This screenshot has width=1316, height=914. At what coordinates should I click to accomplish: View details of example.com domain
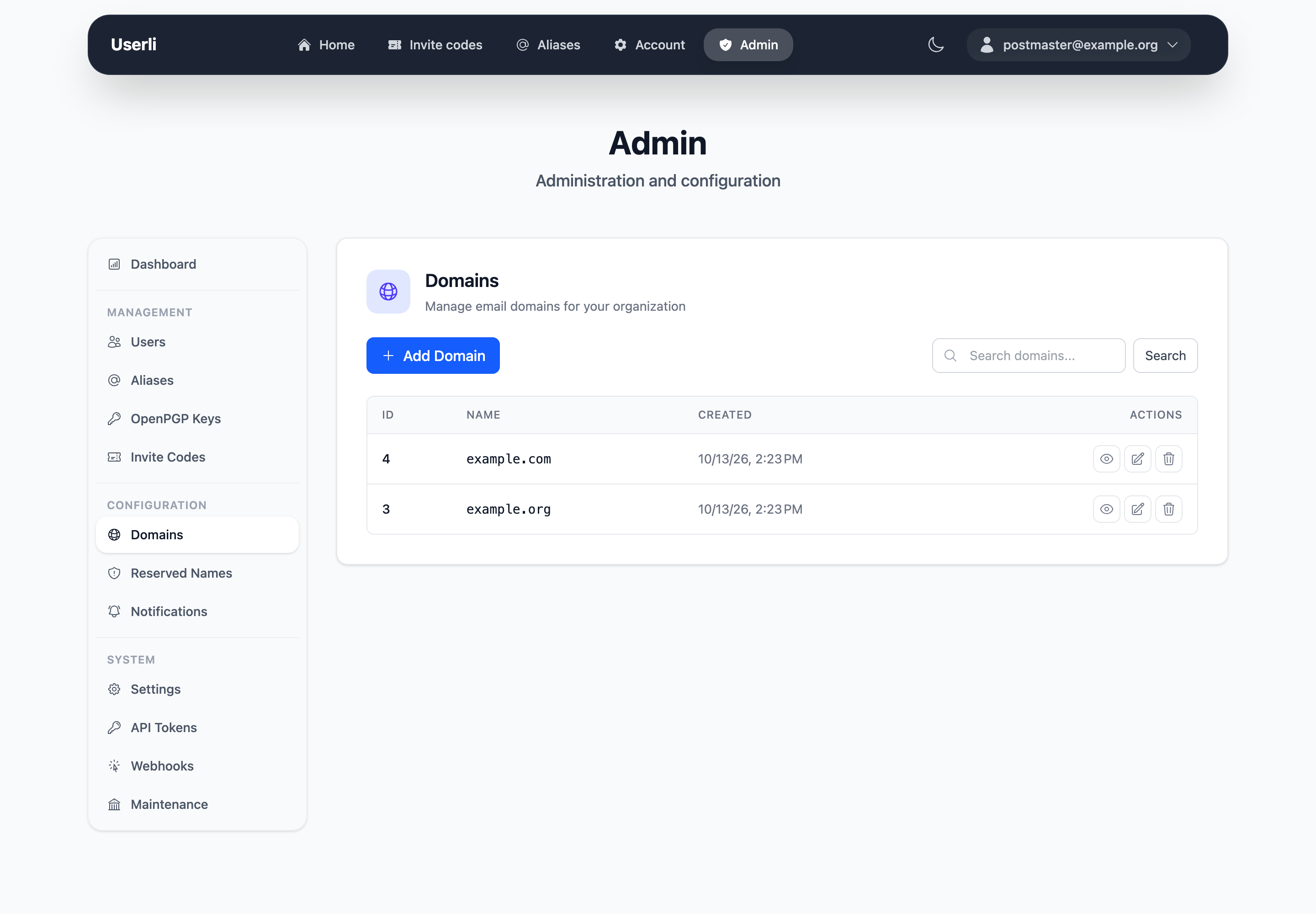tap(1106, 459)
